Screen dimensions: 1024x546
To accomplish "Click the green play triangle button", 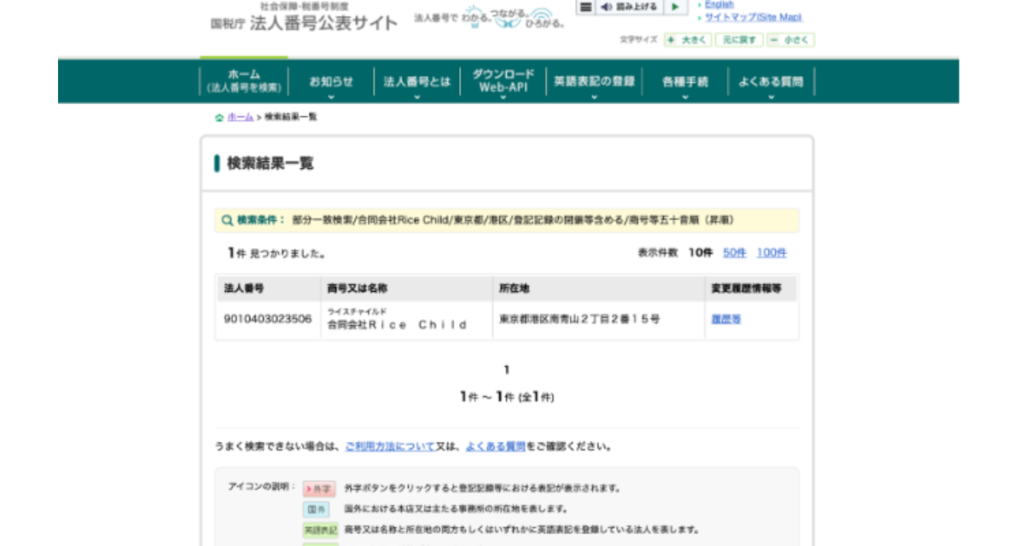I will point(677,7).
